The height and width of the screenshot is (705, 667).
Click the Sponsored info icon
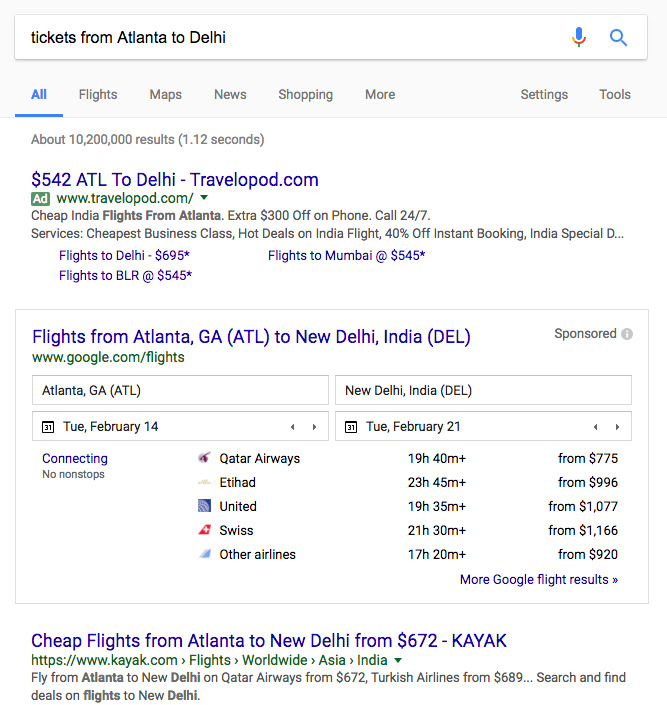(627, 334)
